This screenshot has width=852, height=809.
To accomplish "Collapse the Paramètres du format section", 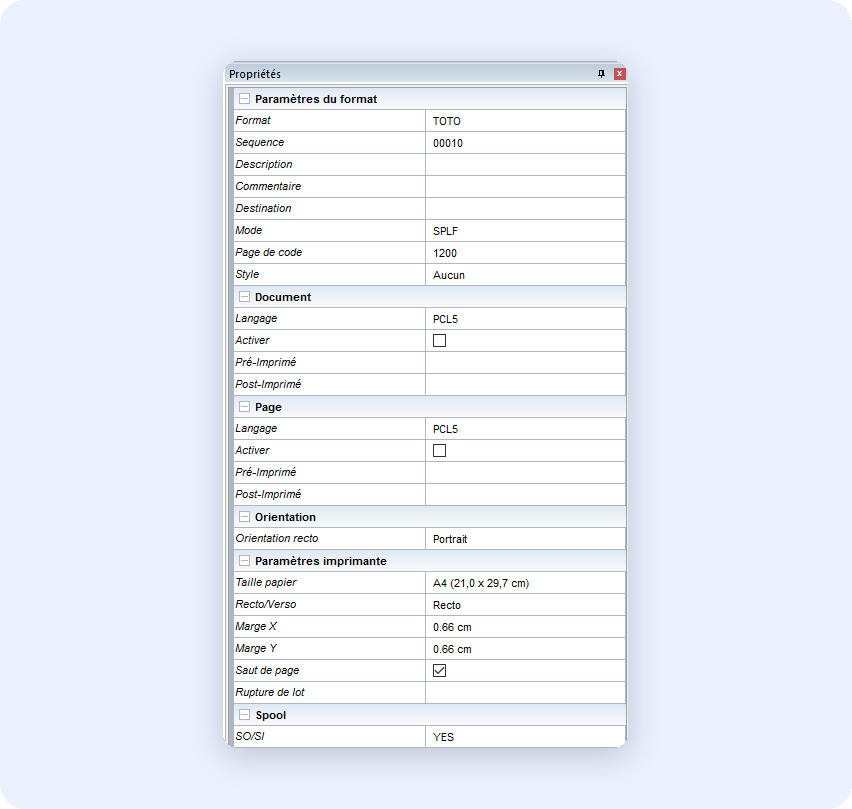I will click(245, 99).
